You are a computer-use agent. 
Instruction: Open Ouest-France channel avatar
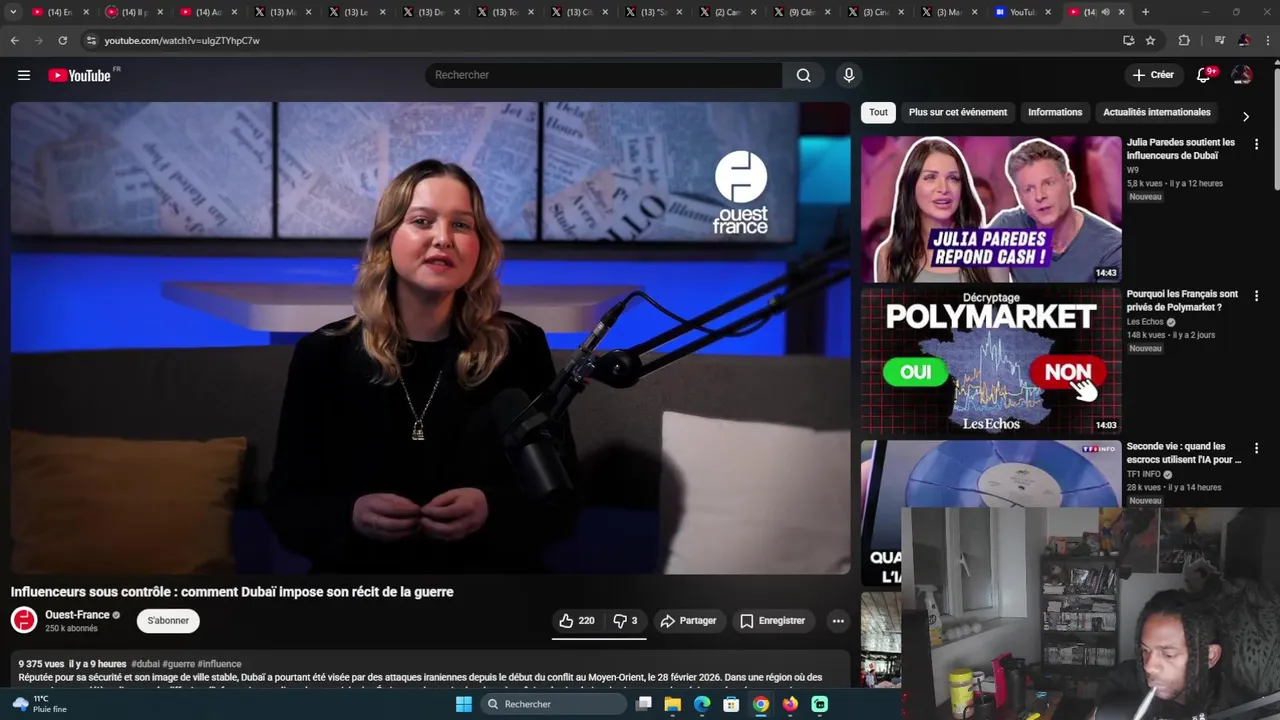pos(24,620)
